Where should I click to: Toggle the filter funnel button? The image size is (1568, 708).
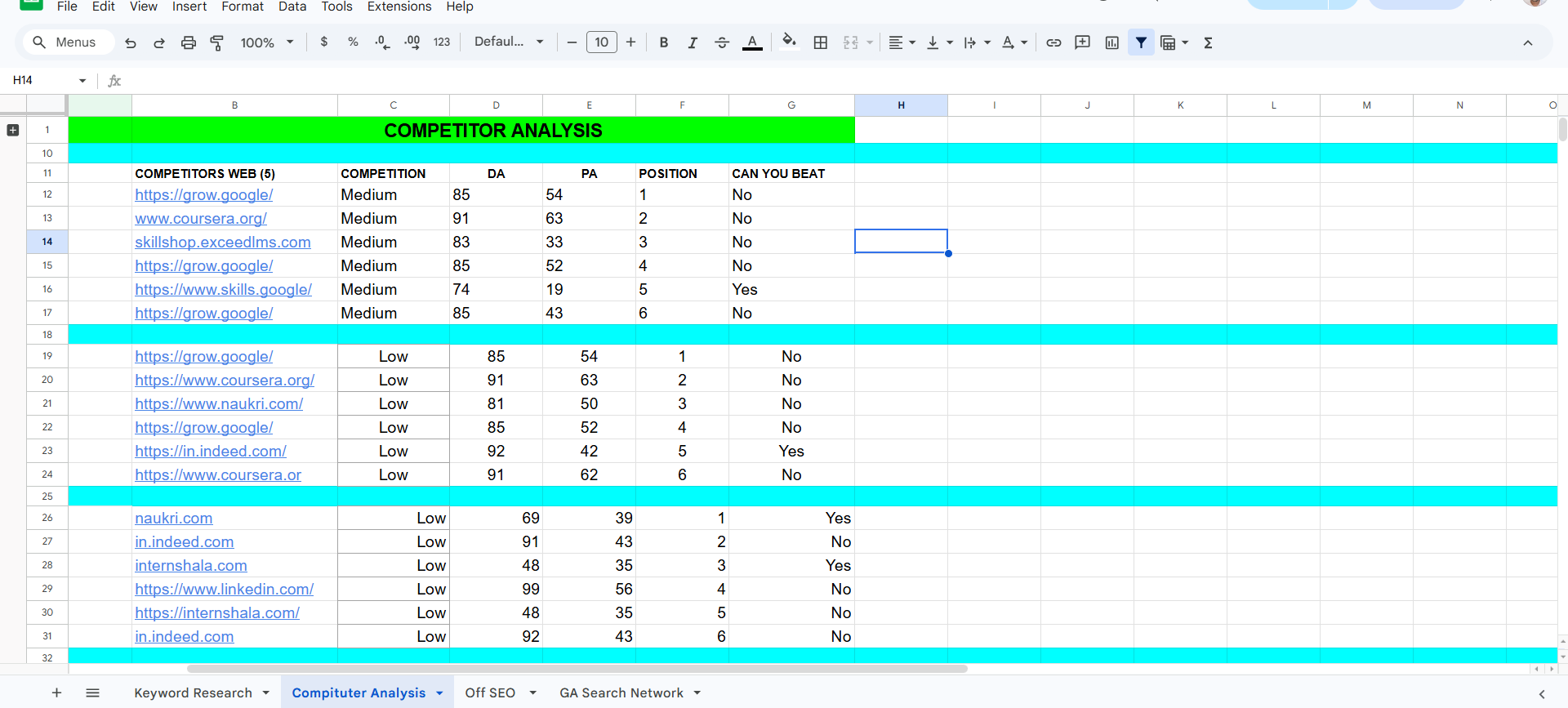click(x=1141, y=42)
